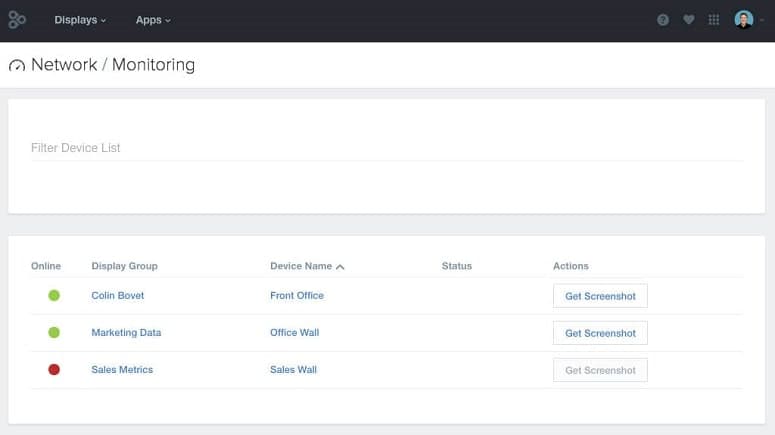Image resolution: width=775 pixels, height=435 pixels.
Task: Click the Network breadcrumb in page title
Action: click(64, 65)
